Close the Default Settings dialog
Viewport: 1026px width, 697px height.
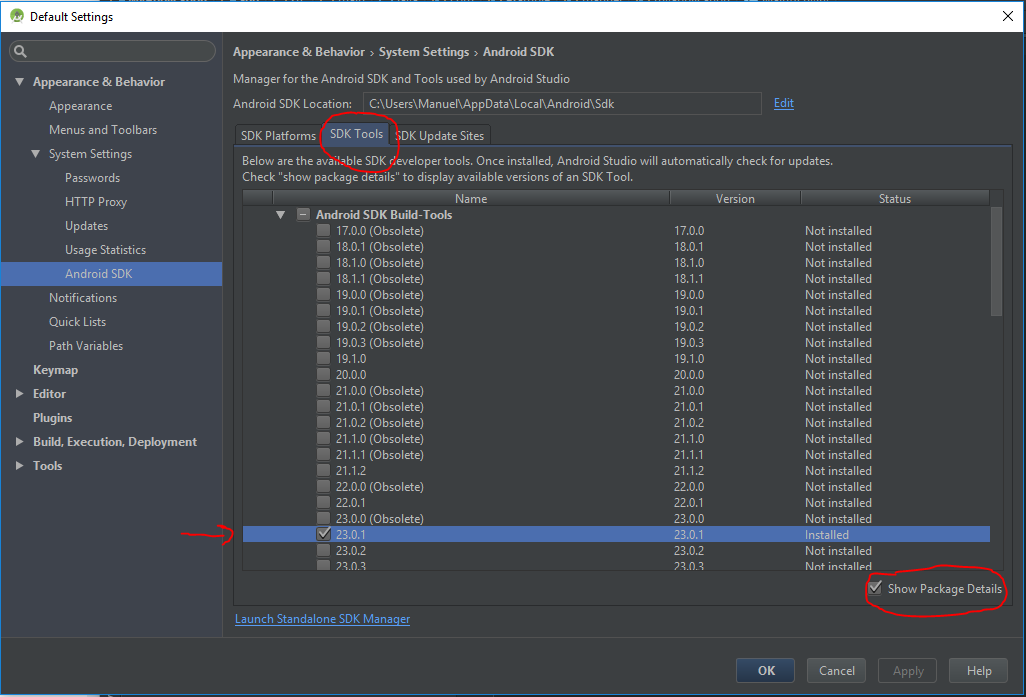point(1008,16)
